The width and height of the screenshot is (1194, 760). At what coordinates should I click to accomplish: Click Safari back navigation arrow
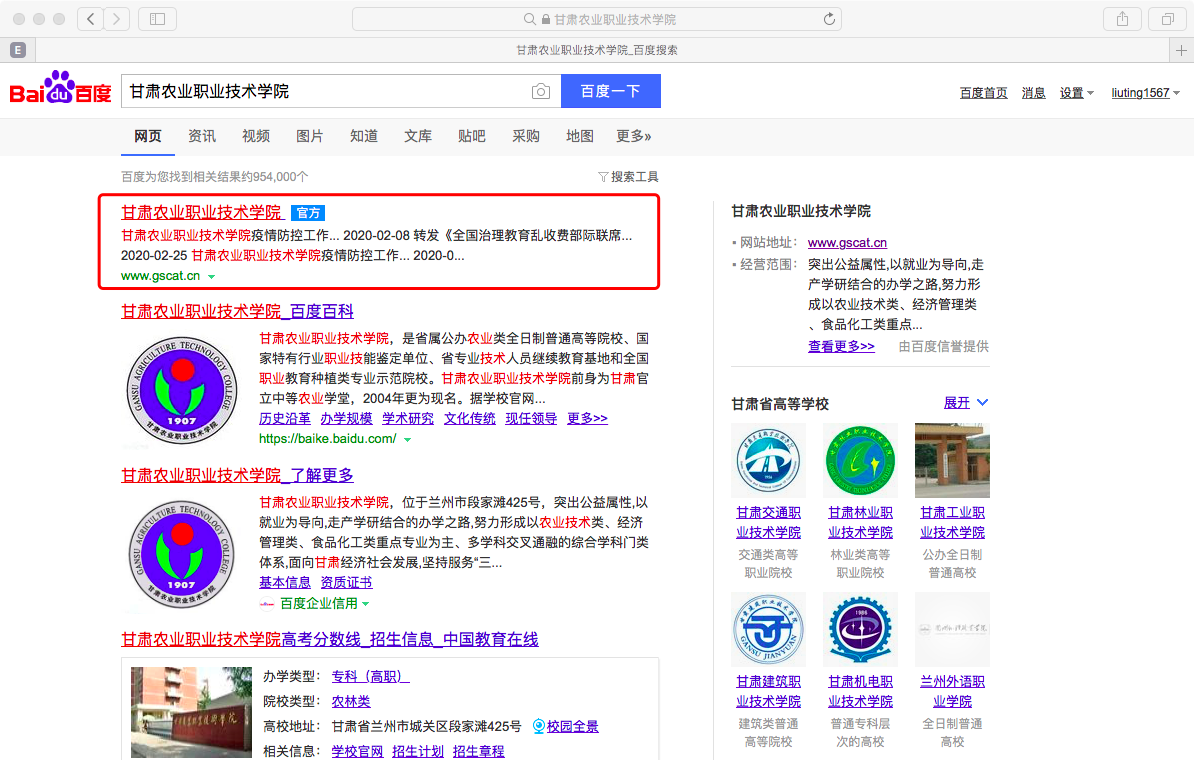click(90, 19)
